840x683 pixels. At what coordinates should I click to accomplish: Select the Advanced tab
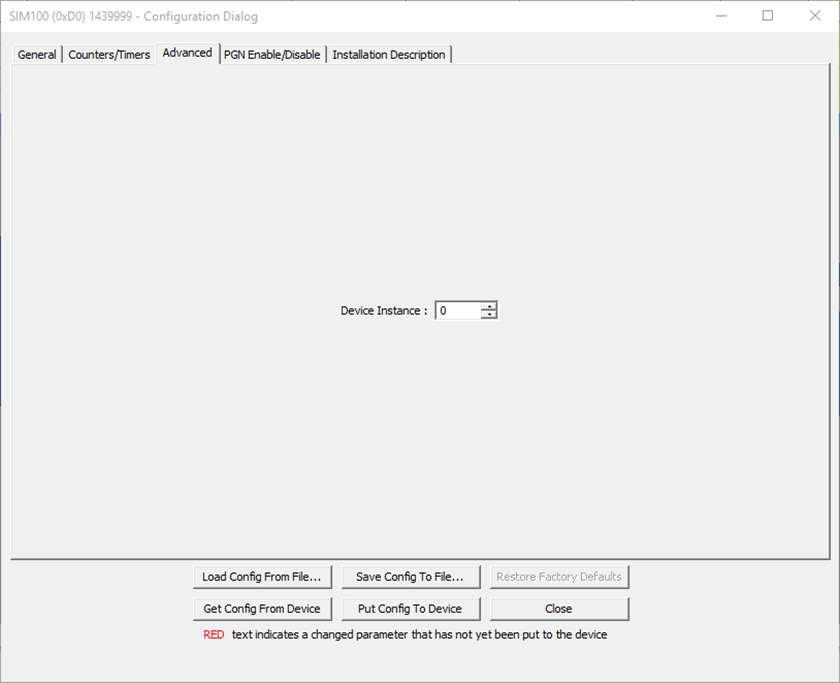point(187,53)
